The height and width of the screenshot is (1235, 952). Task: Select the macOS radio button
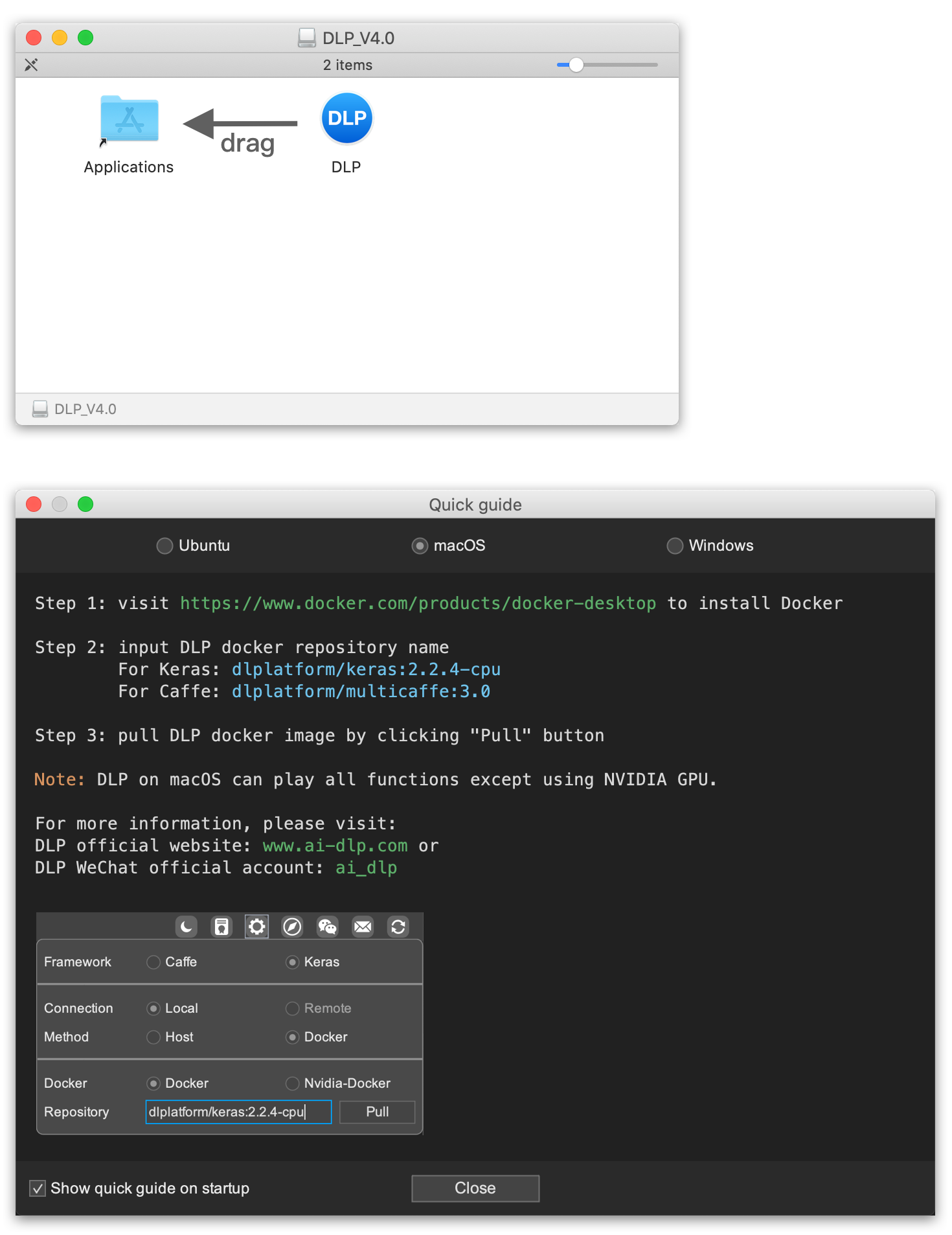(x=420, y=546)
